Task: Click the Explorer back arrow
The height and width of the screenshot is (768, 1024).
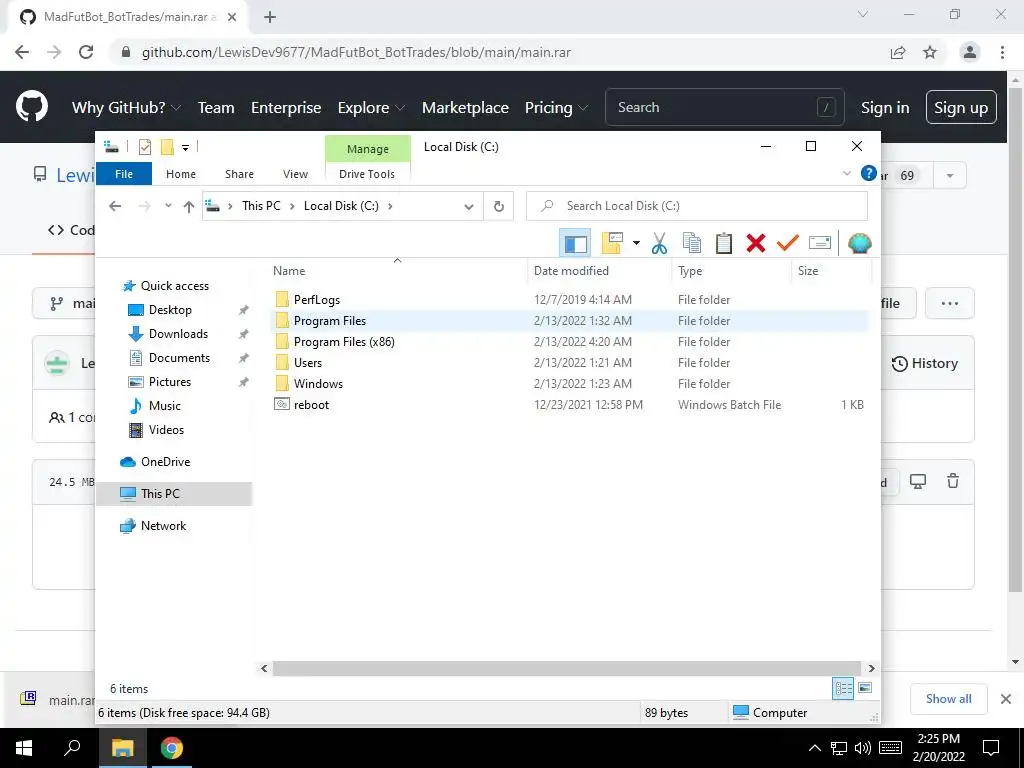Action: point(115,206)
